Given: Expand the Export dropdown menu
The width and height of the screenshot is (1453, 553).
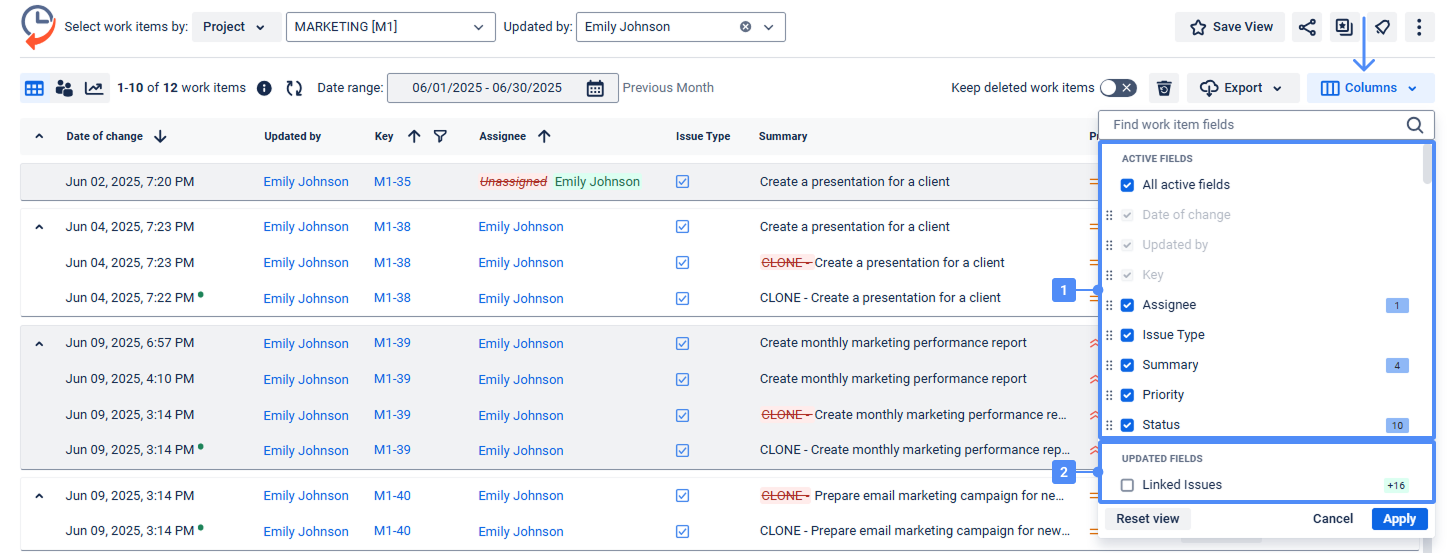Looking at the screenshot, I should point(1243,88).
